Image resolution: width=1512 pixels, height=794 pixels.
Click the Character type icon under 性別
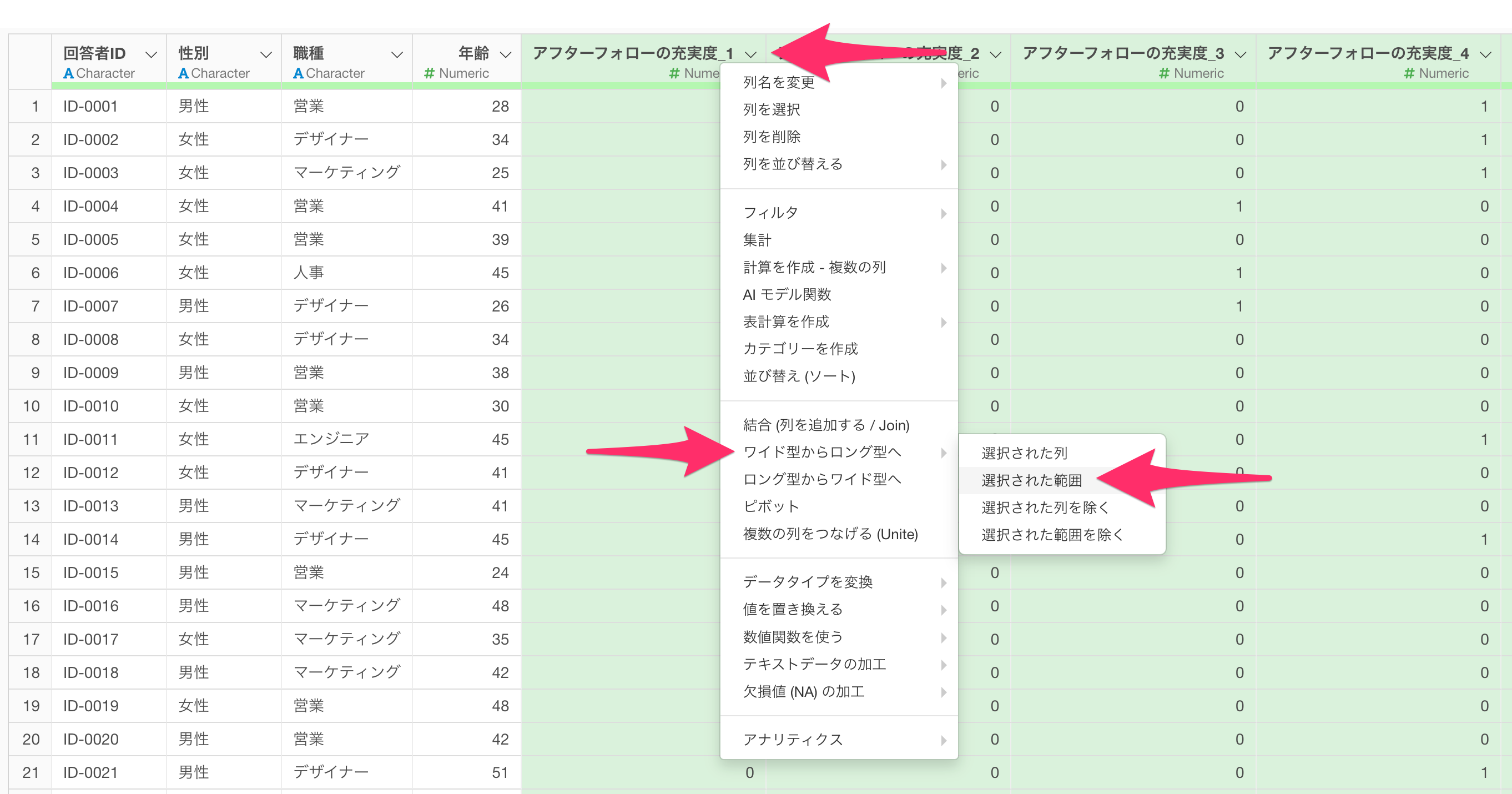click(x=183, y=73)
